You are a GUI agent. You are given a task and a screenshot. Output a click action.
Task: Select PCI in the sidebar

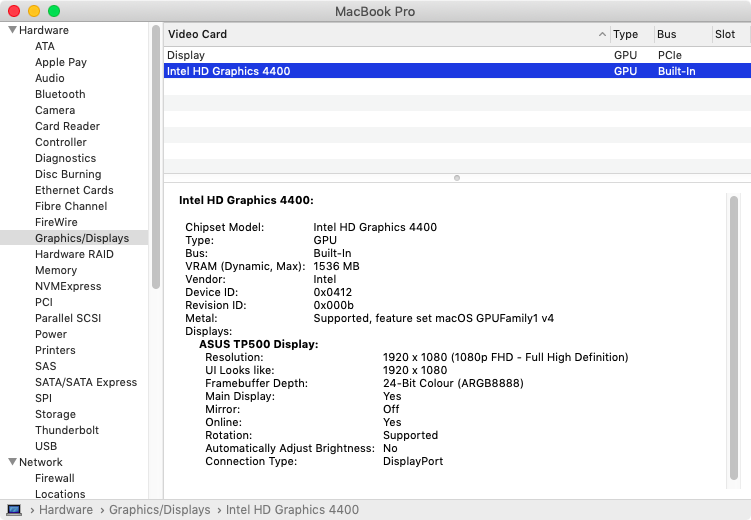44,302
